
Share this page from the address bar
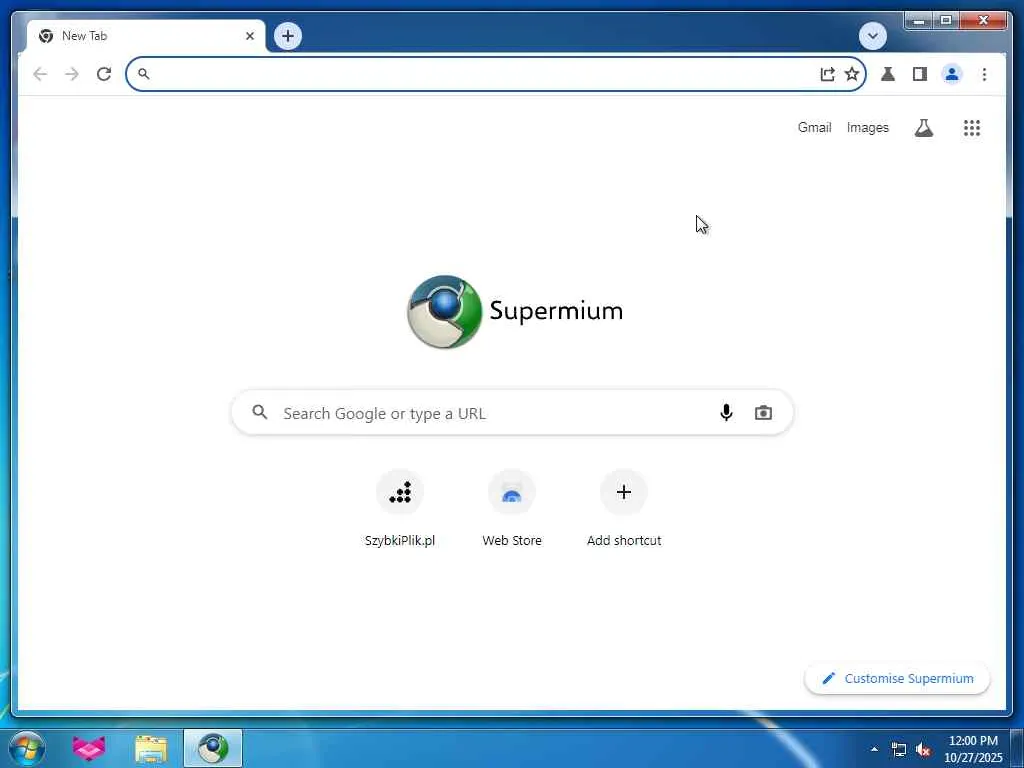(827, 74)
